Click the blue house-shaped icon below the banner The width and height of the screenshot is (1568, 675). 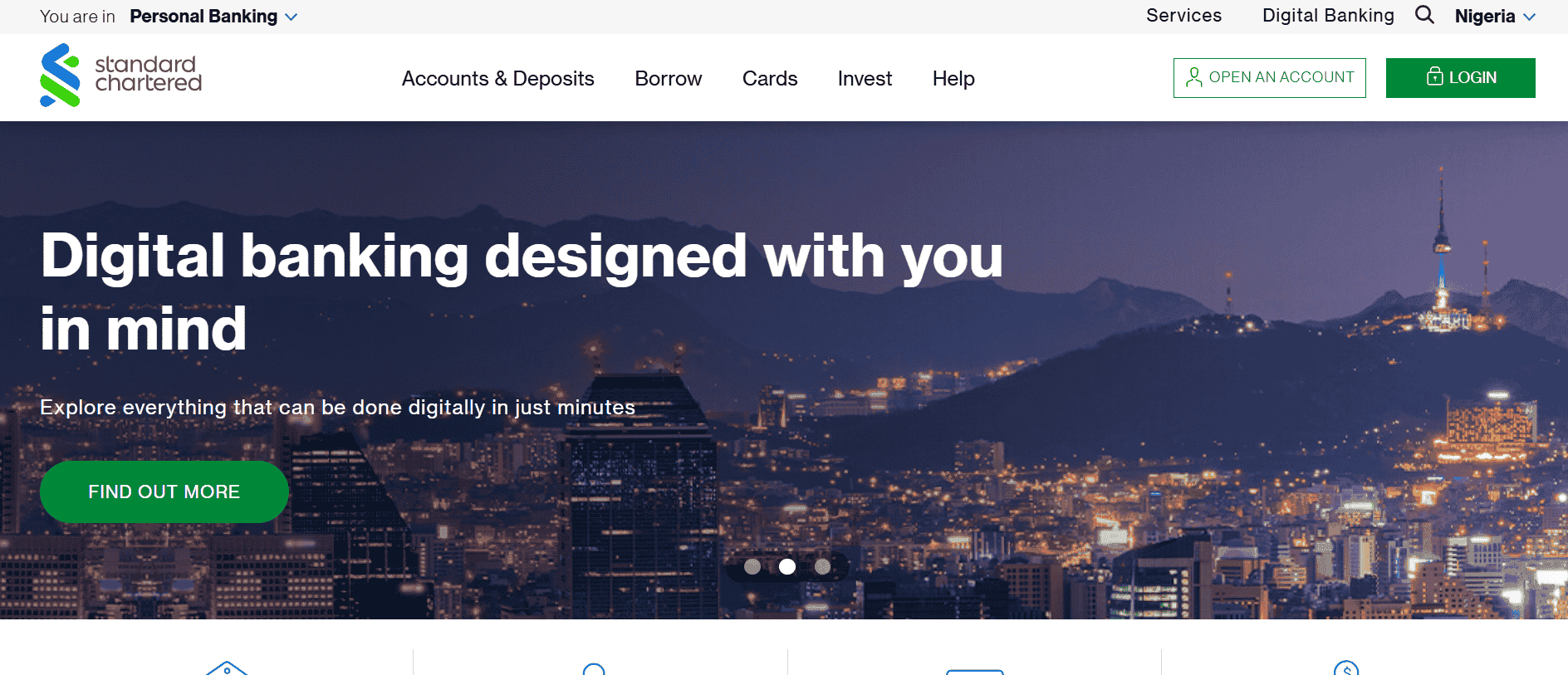(x=227, y=668)
